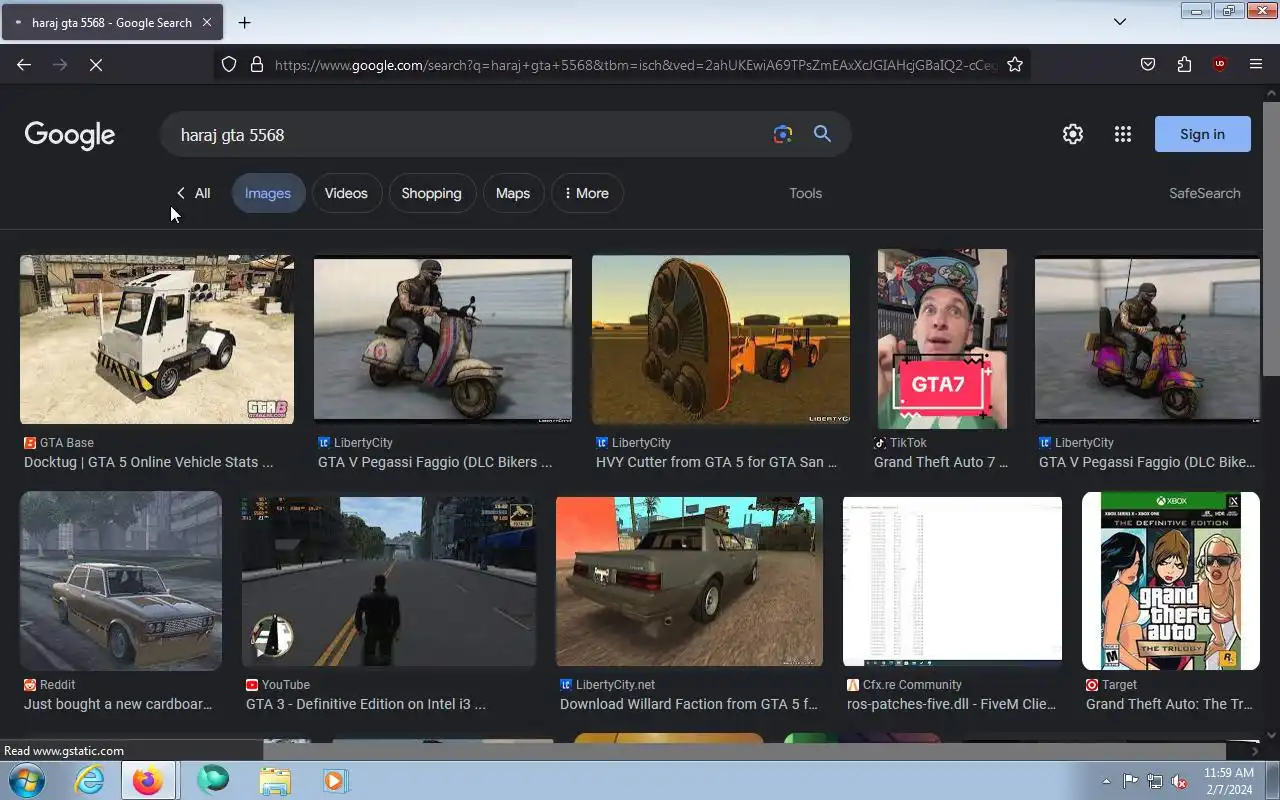Open 'Just bought a new cardboar...' link
1280x800 pixels.
click(118, 704)
